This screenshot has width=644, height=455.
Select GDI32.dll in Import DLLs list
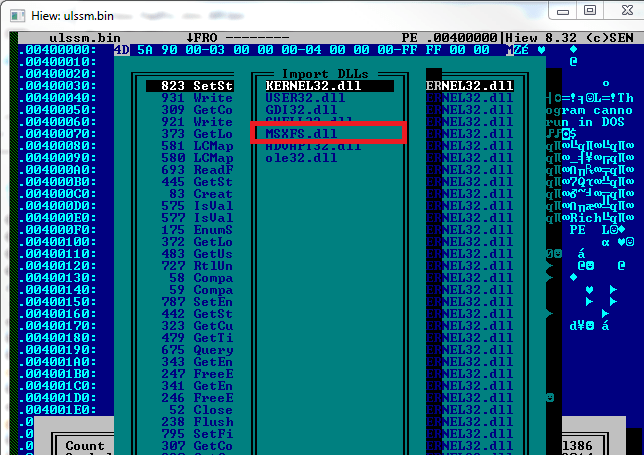(301, 110)
